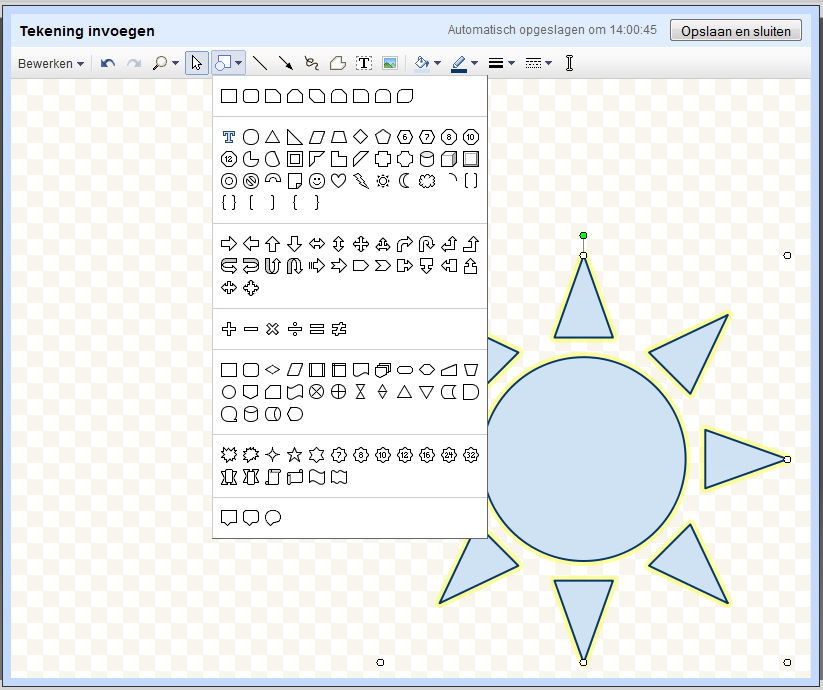Open the zoom dropdown
The width and height of the screenshot is (823, 690).
pyautogui.click(x=165, y=63)
